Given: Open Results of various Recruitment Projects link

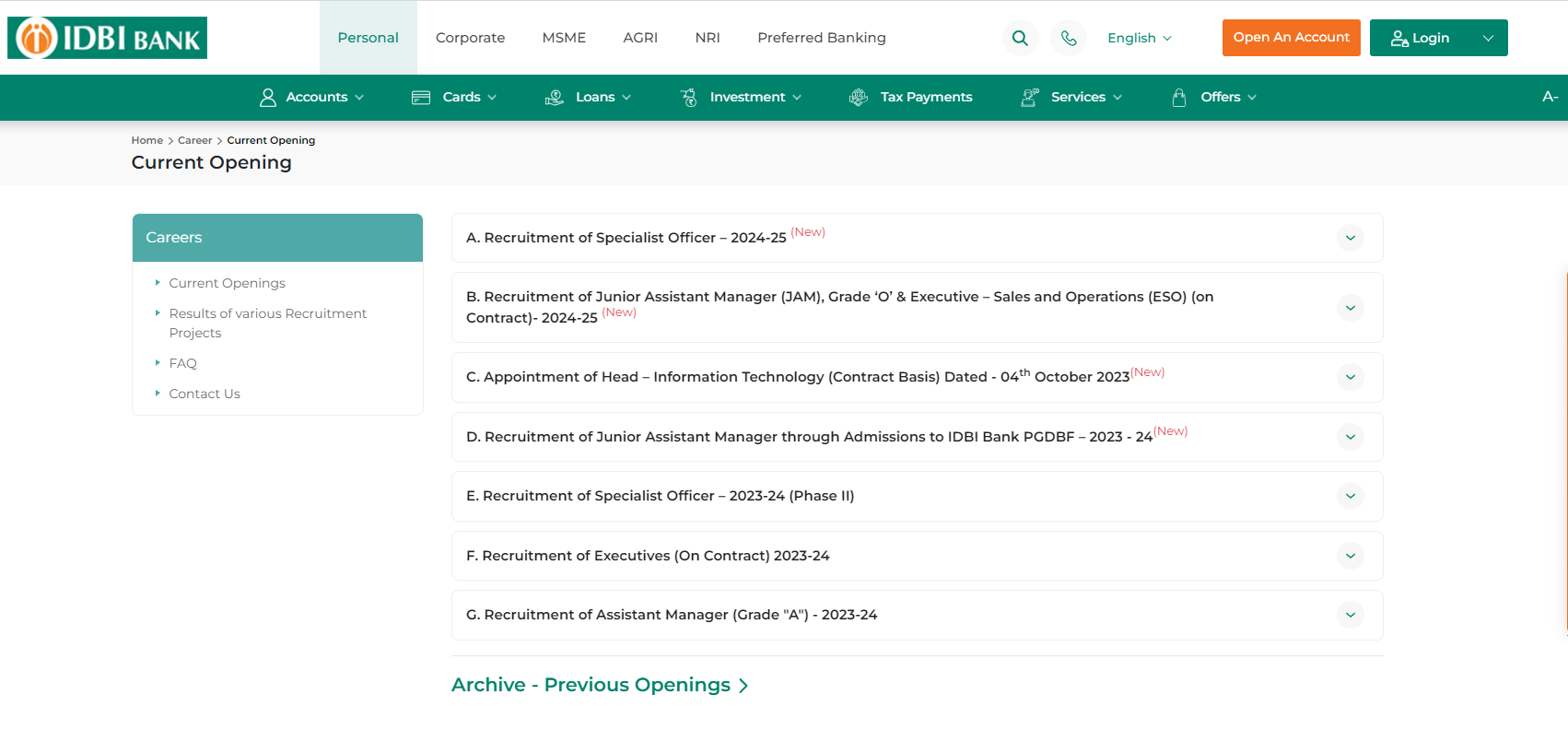Looking at the screenshot, I should click(267, 324).
